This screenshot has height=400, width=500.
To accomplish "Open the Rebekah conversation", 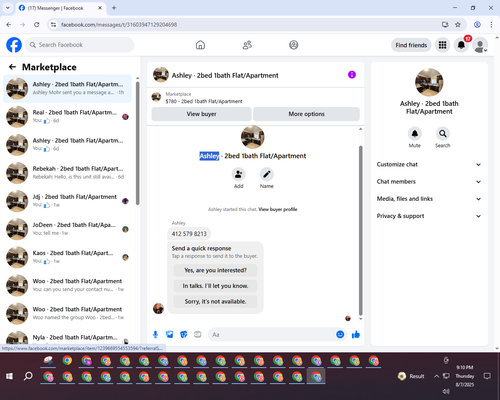I will [68, 173].
